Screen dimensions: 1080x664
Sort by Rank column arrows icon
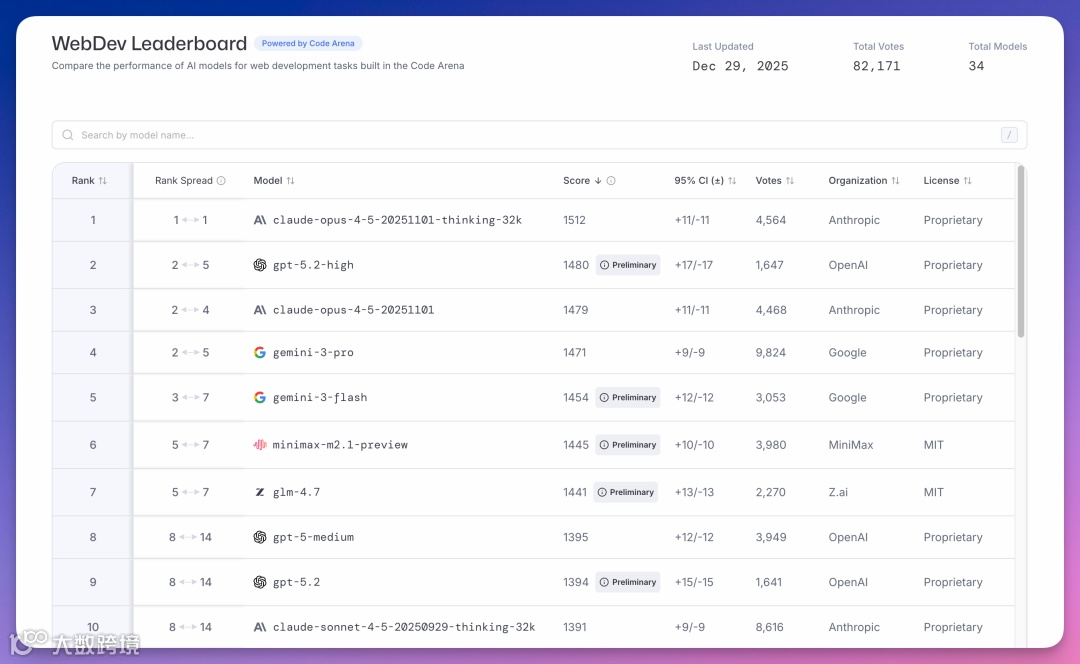103,180
